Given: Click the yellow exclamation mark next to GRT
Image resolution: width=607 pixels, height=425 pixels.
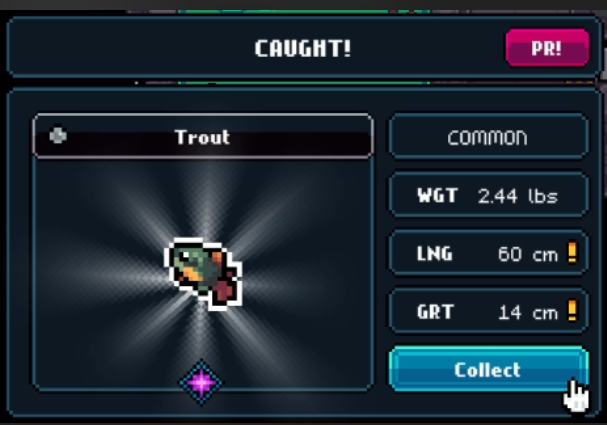Looking at the screenshot, I should [572, 310].
